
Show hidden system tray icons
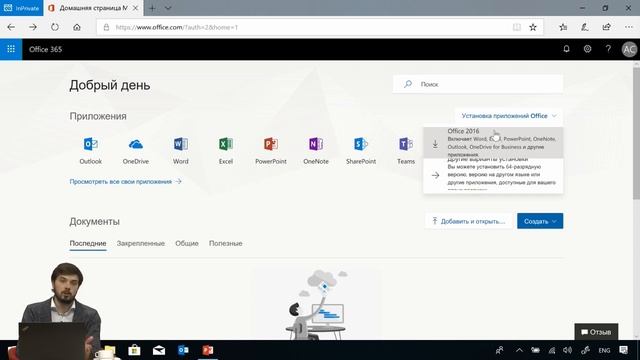point(519,350)
